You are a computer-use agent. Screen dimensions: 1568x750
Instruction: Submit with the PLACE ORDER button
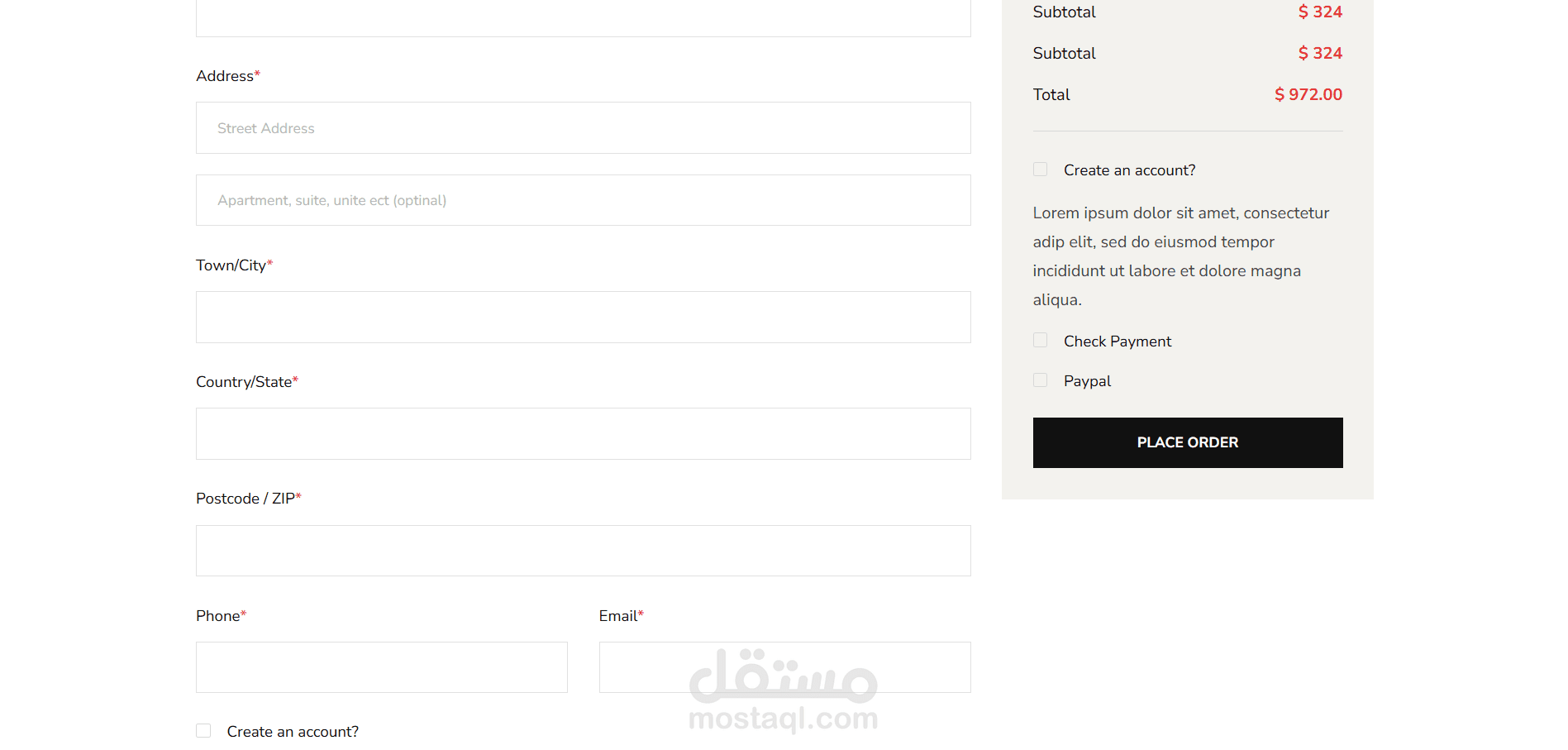[1188, 442]
